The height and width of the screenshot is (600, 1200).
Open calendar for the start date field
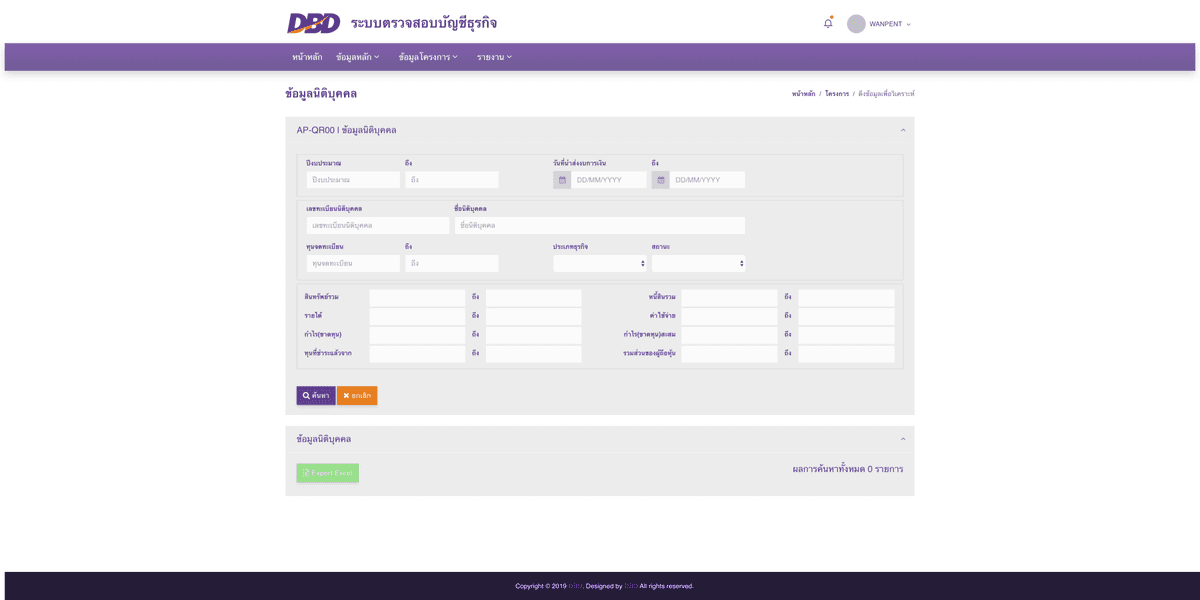pos(562,180)
